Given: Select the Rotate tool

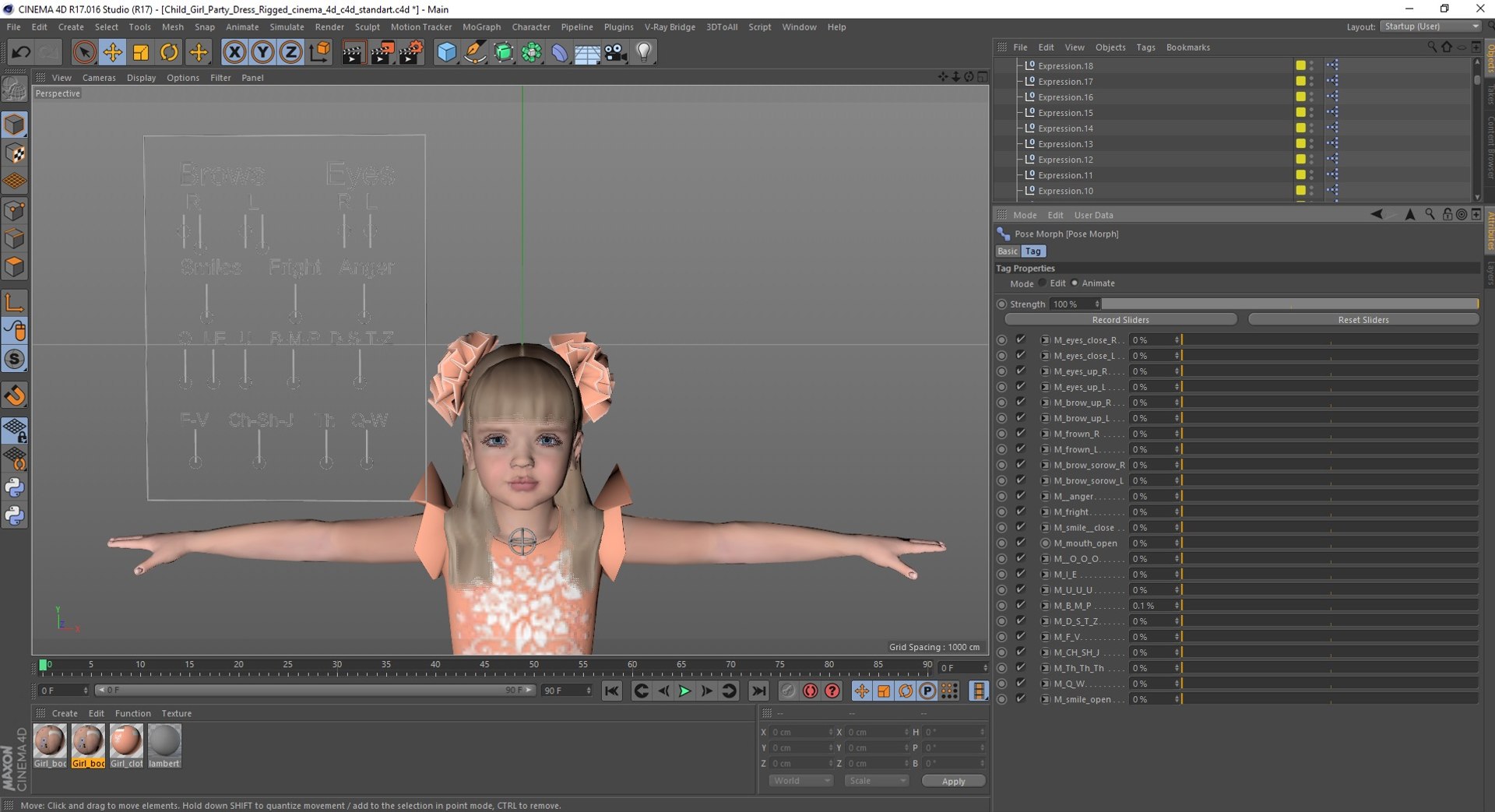Looking at the screenshot, I should (x=169, y=52).
